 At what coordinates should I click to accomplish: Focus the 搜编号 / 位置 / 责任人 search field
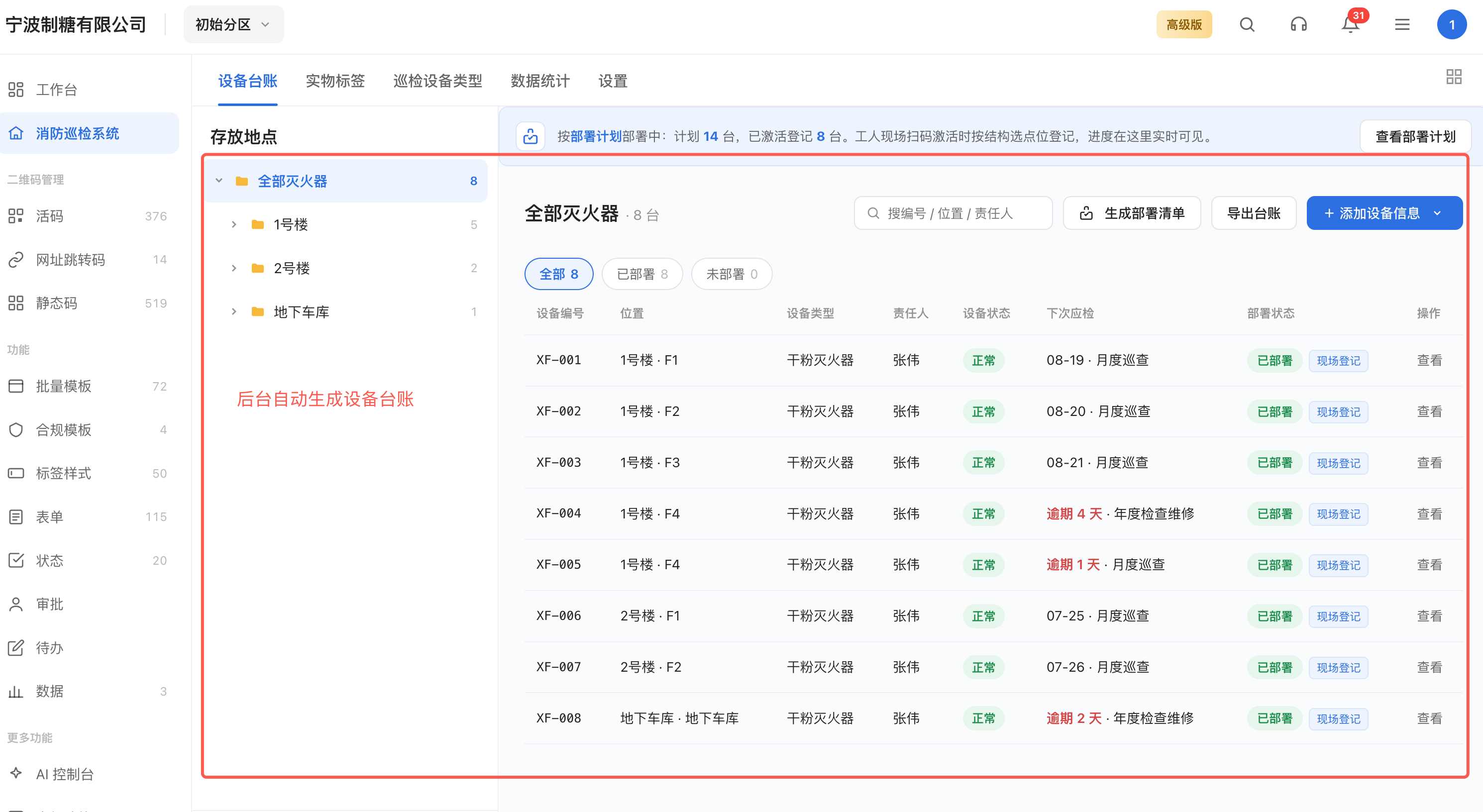953,213
